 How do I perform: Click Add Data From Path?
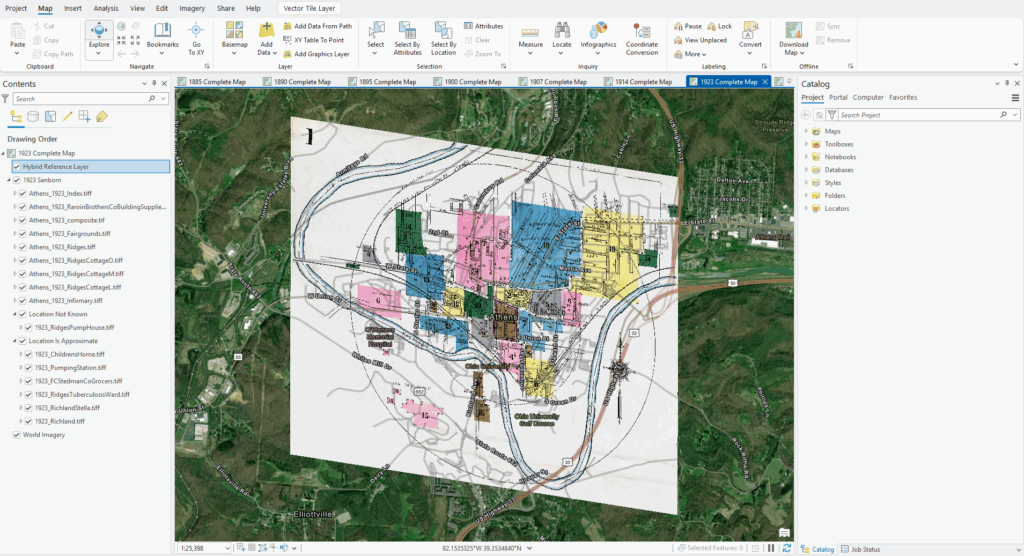coord(317,26)
